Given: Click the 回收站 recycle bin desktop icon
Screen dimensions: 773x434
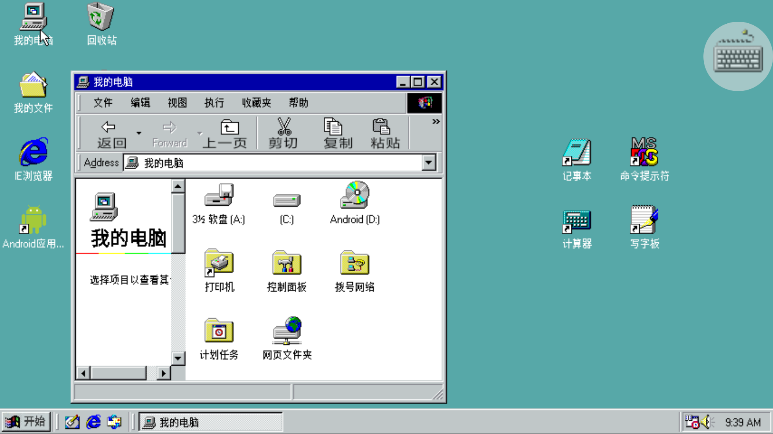Looking at the screenshot, I should 100,18.
